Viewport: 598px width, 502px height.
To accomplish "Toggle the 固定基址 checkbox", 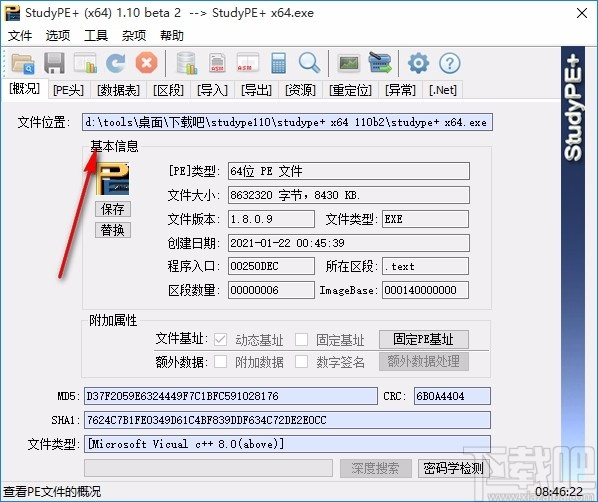I will (x=301, y=339).
